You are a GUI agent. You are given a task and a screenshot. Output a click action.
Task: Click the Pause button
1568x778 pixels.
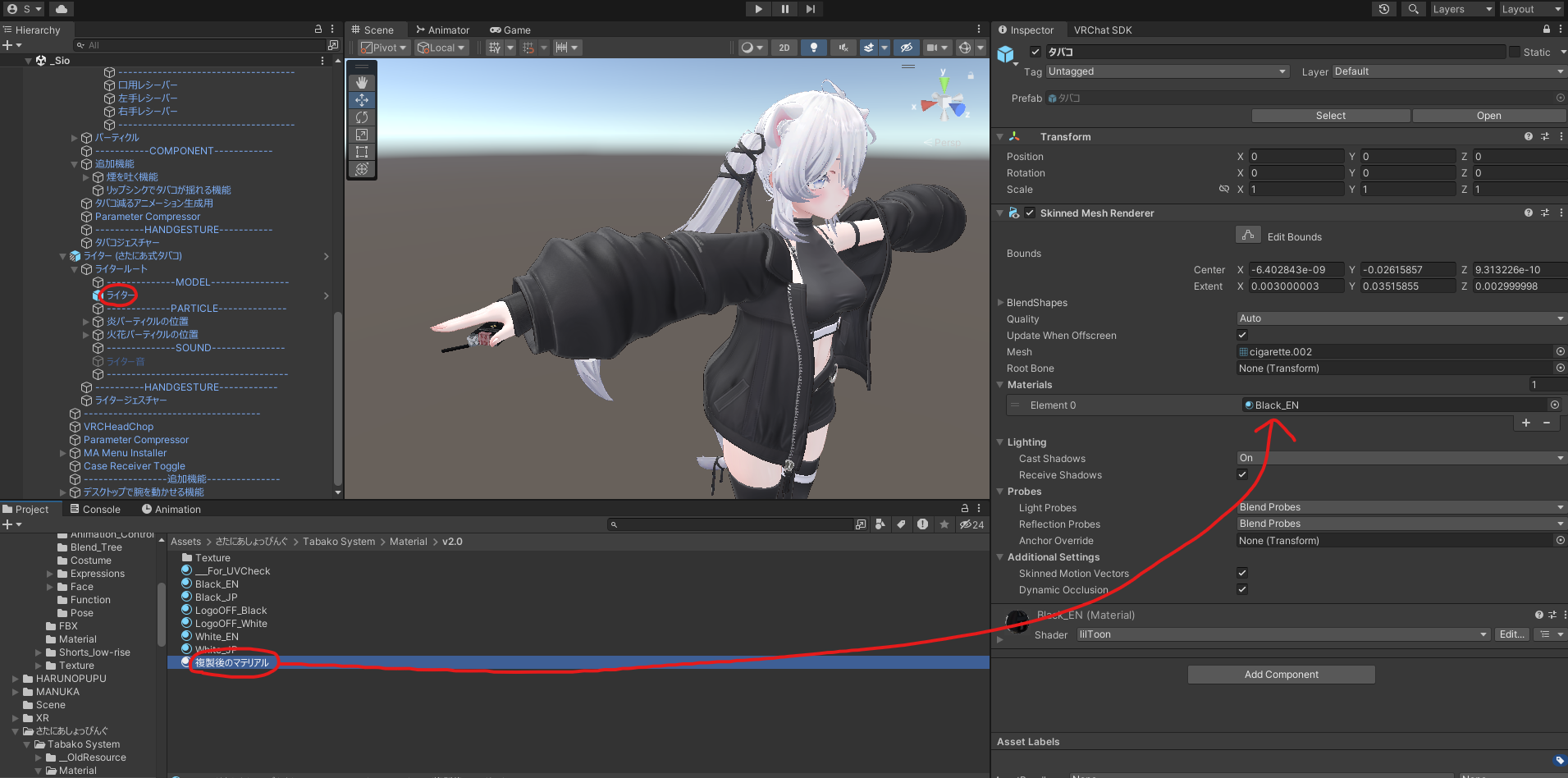click(x=784, y=9)
